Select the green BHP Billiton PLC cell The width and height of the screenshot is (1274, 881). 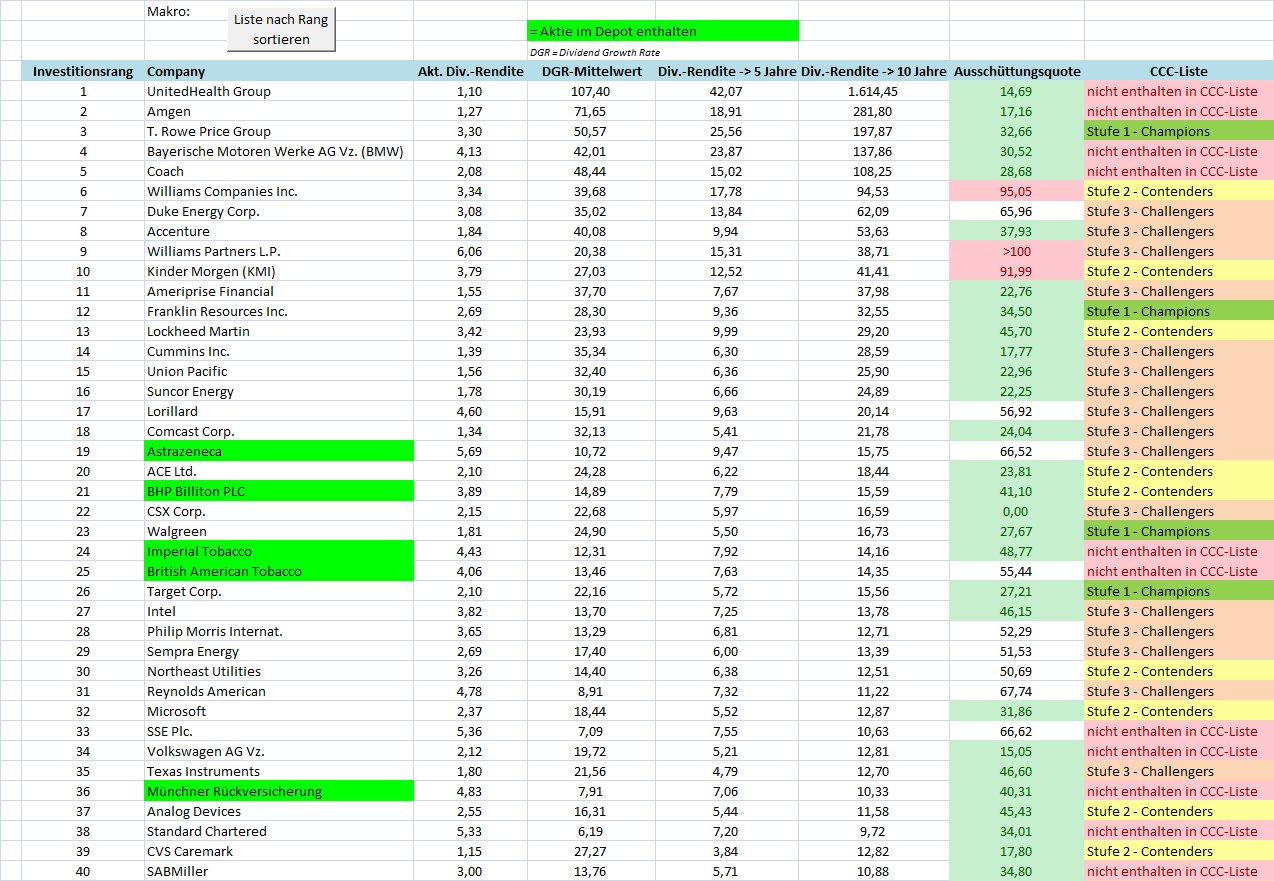279,491
